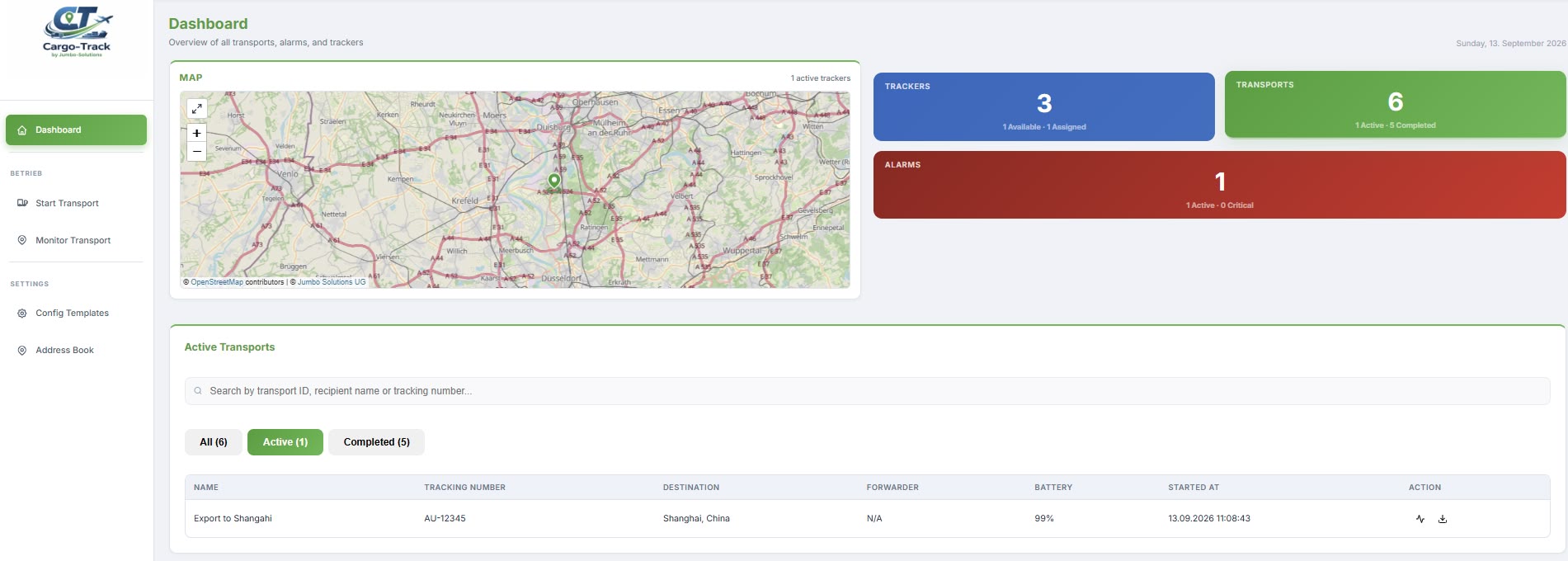1568x561 pixels.
Task: Click the Address Book location icon
Action: tap(22, 351)
